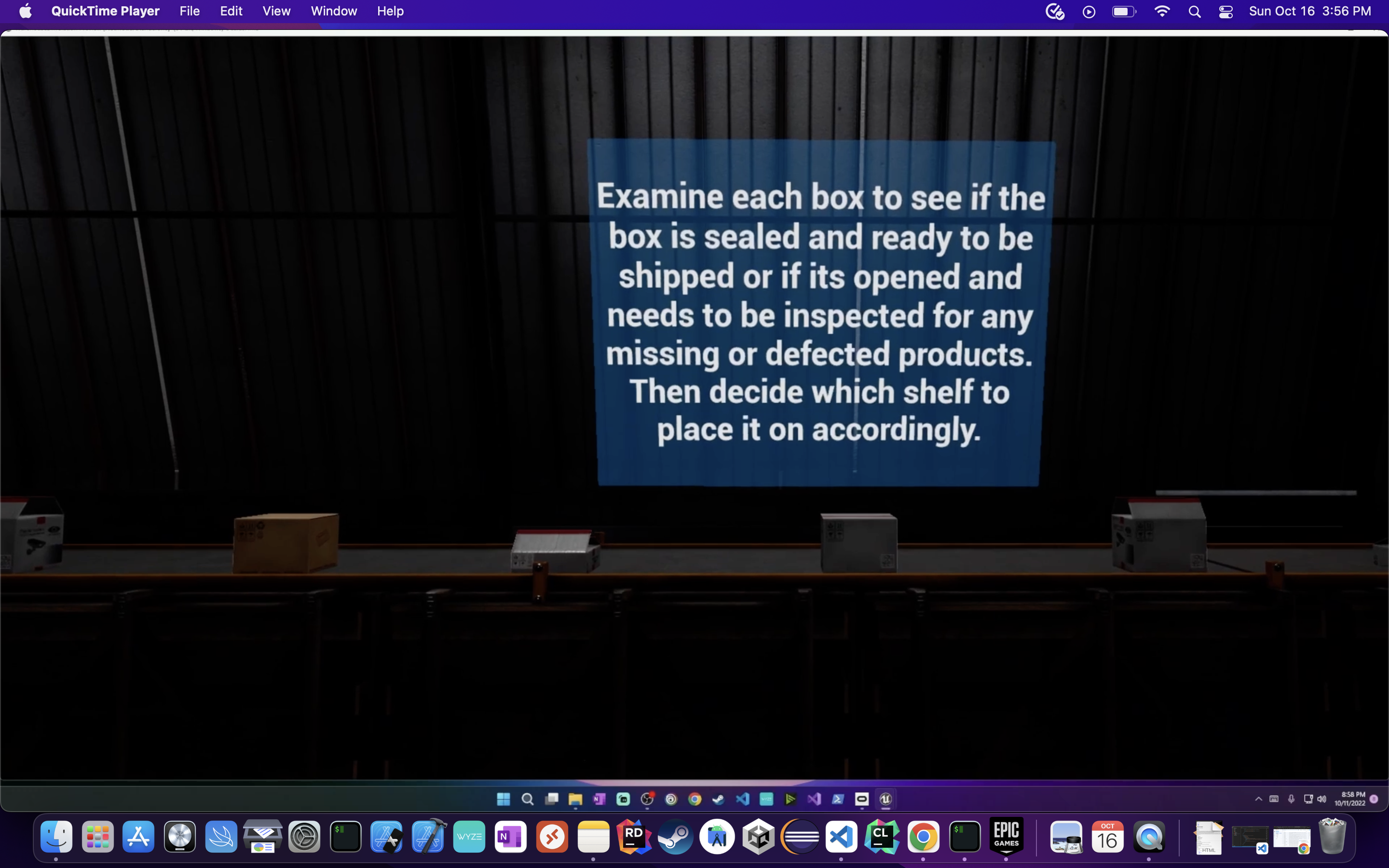
Task: Launch Microsoft Remote Desktop from Dock
Action: (x=552, y=837)
